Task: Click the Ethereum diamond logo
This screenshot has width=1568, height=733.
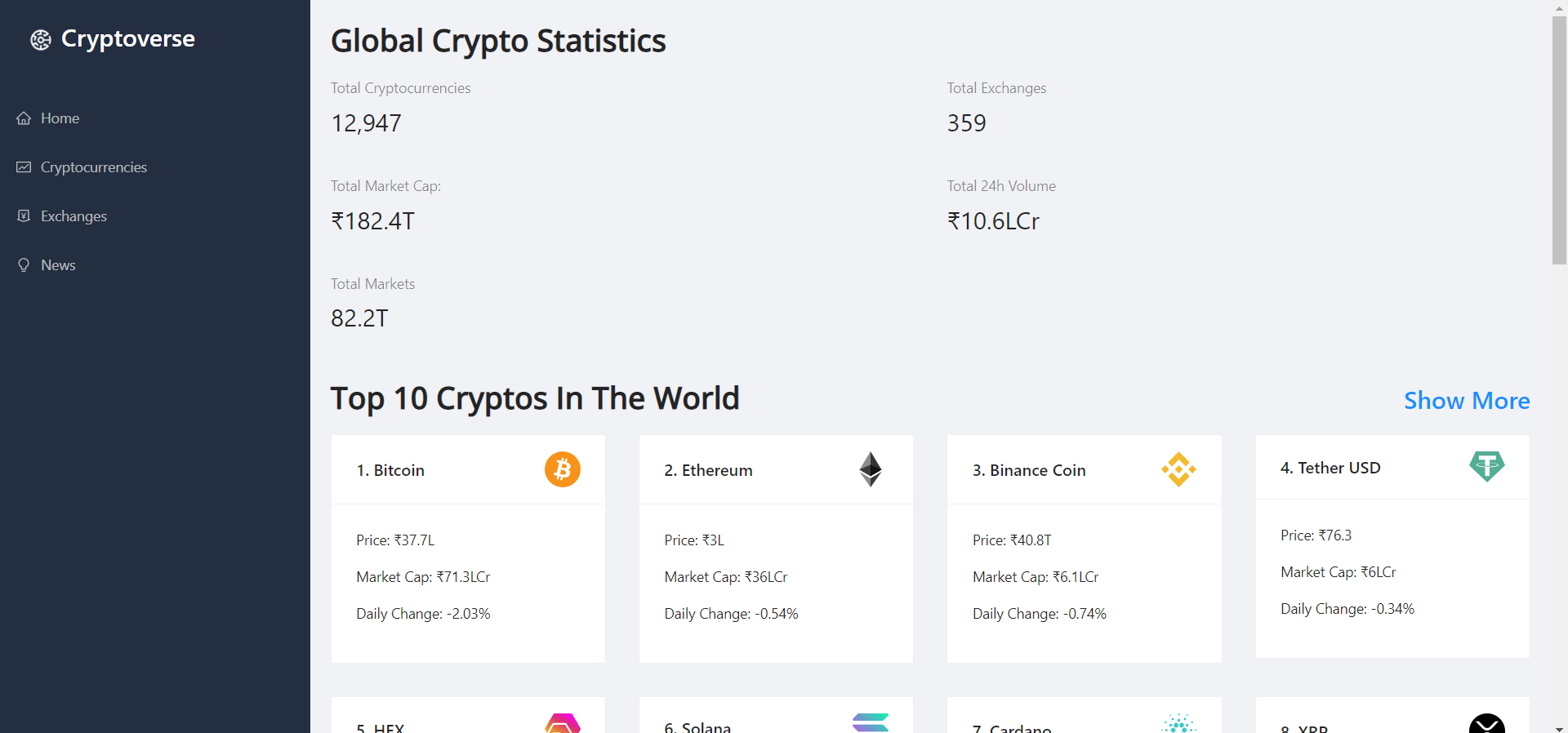Action: pyautogui.click(x=871, y=469)
